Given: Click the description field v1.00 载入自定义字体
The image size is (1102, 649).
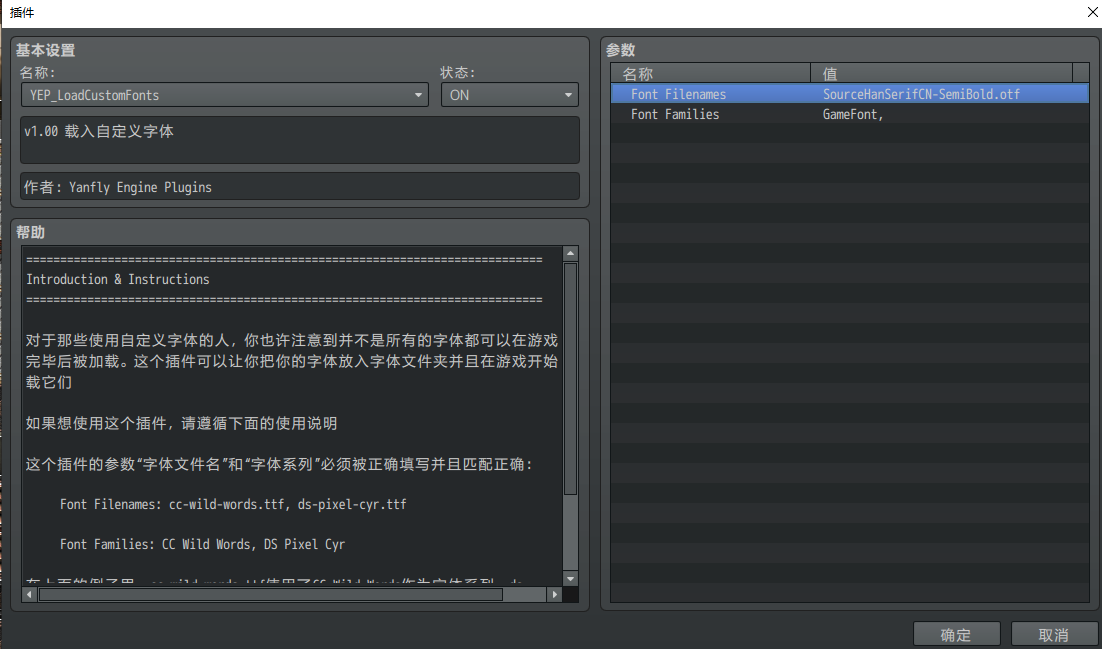Looking at the screenshot, I should [x=300, y=140].
